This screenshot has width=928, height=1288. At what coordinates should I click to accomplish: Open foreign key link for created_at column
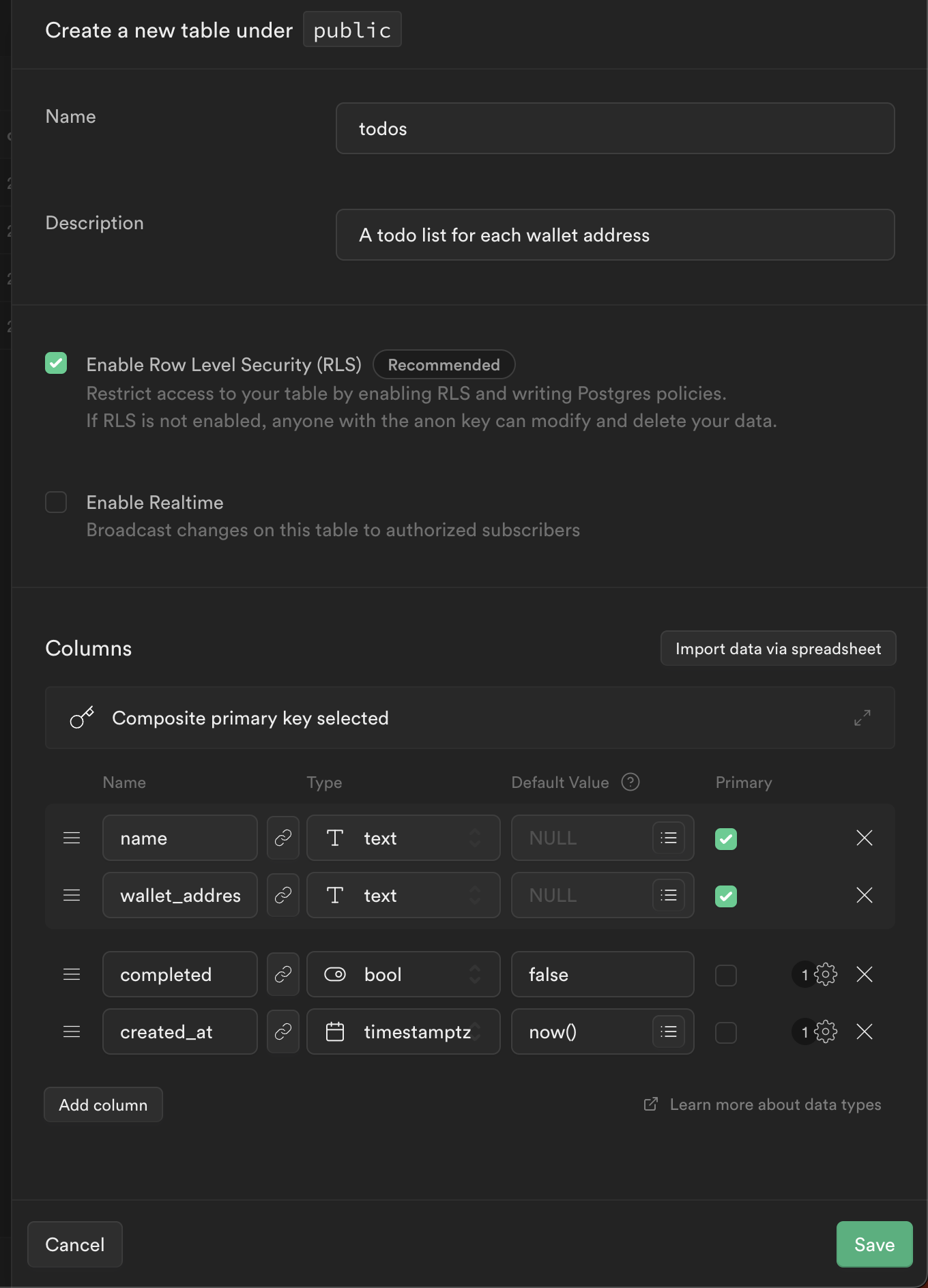tap(283, 1031)
